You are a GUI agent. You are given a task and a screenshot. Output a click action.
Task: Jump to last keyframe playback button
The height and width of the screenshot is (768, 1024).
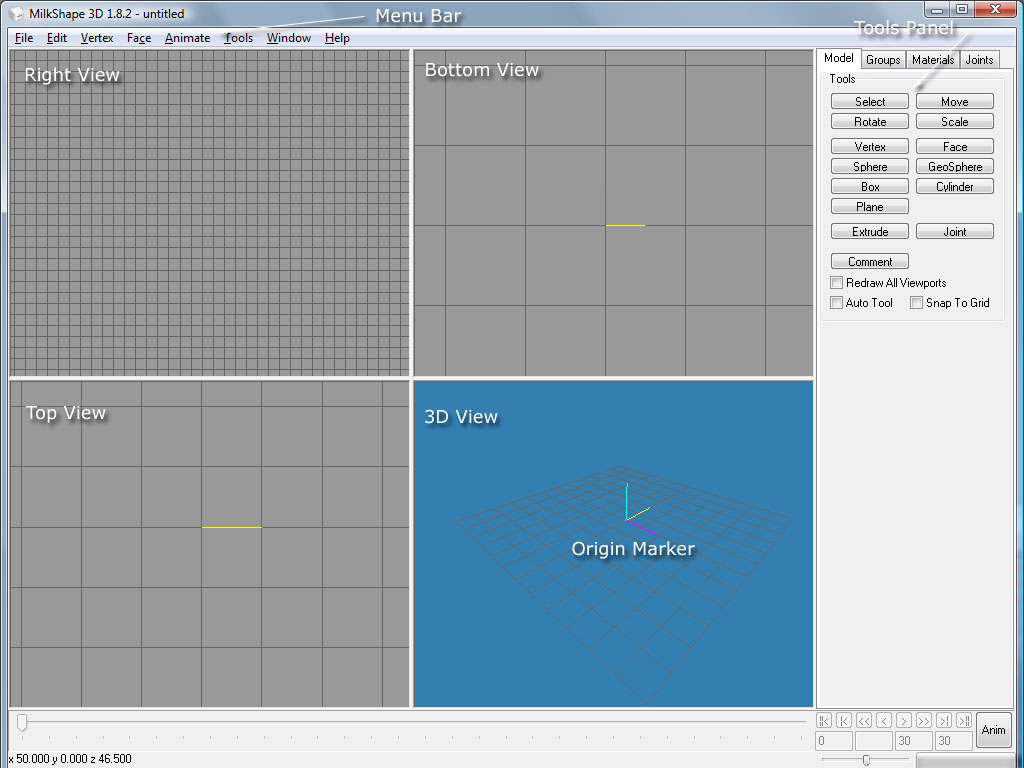[x=964, y=720]
